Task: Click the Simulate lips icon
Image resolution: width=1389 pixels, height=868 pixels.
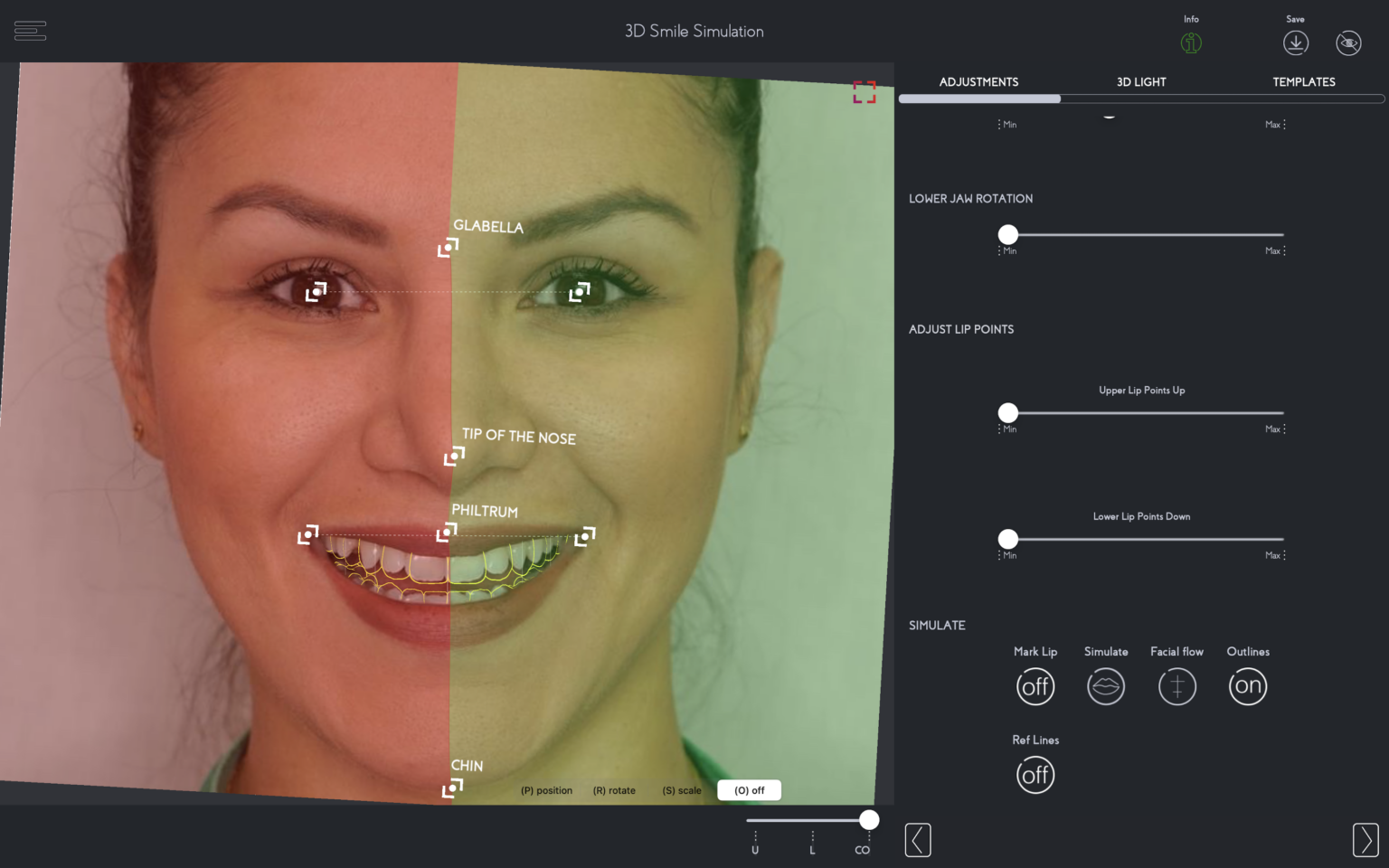Action: click(x=1106, y=685)
